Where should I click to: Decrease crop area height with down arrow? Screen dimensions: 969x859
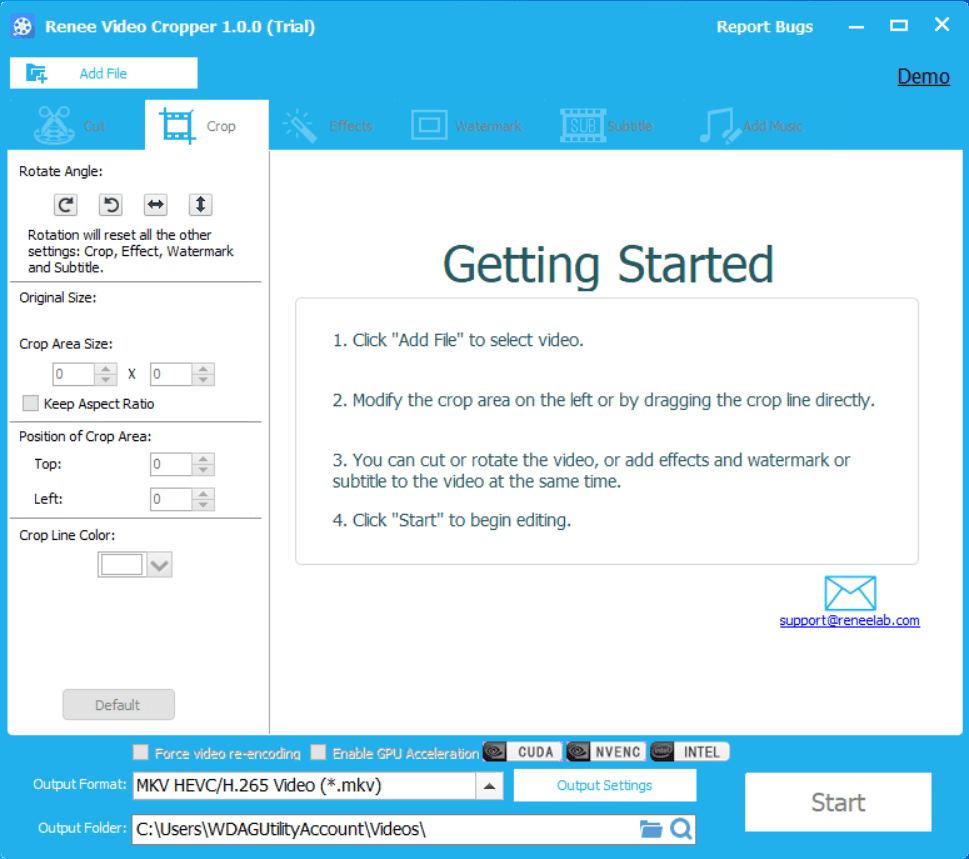203,379
